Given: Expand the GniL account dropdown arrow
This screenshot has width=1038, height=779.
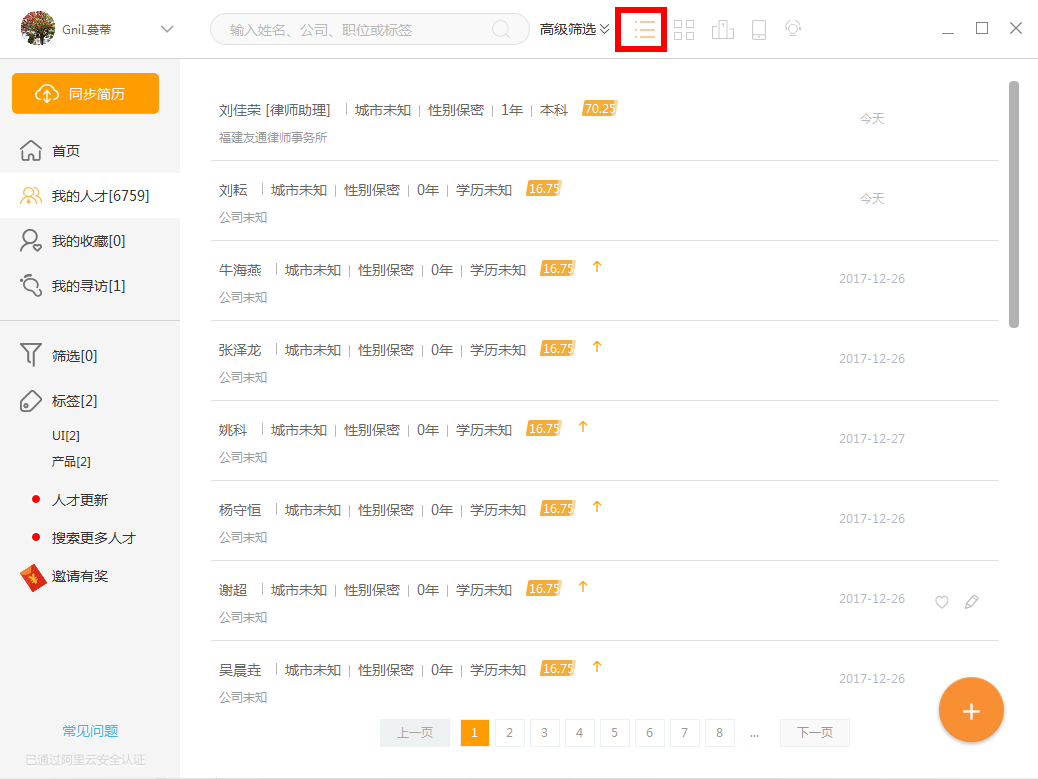Looking at the screenshot, I should pyautogui.click(x=167, y=29).
